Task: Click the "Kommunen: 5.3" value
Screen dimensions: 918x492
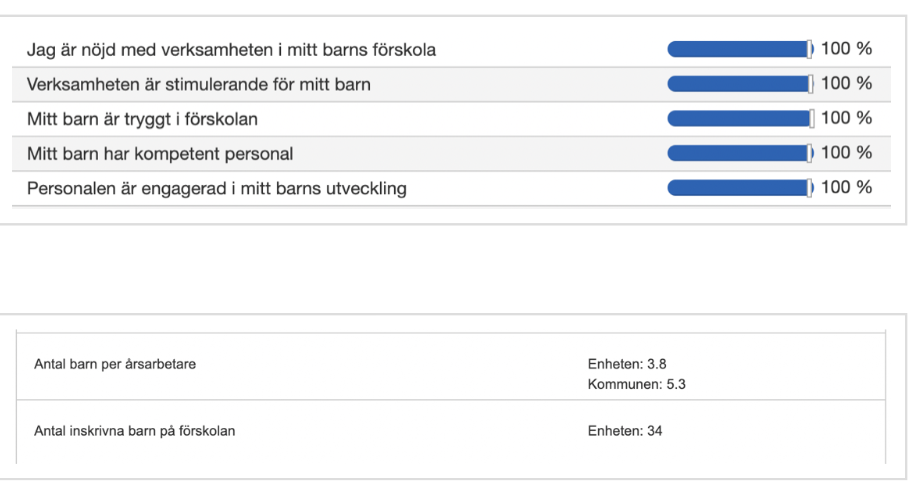Action: click(636, 384)
